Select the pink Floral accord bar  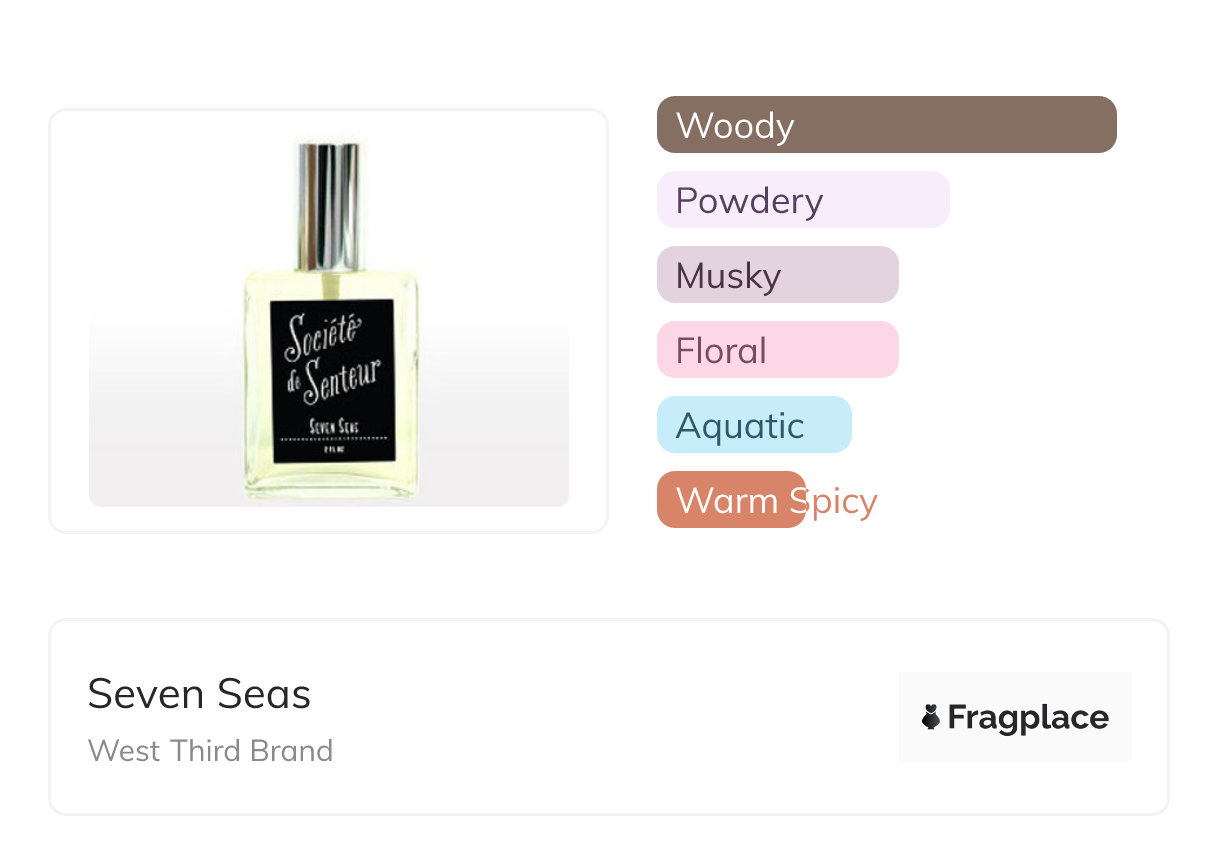777,350
